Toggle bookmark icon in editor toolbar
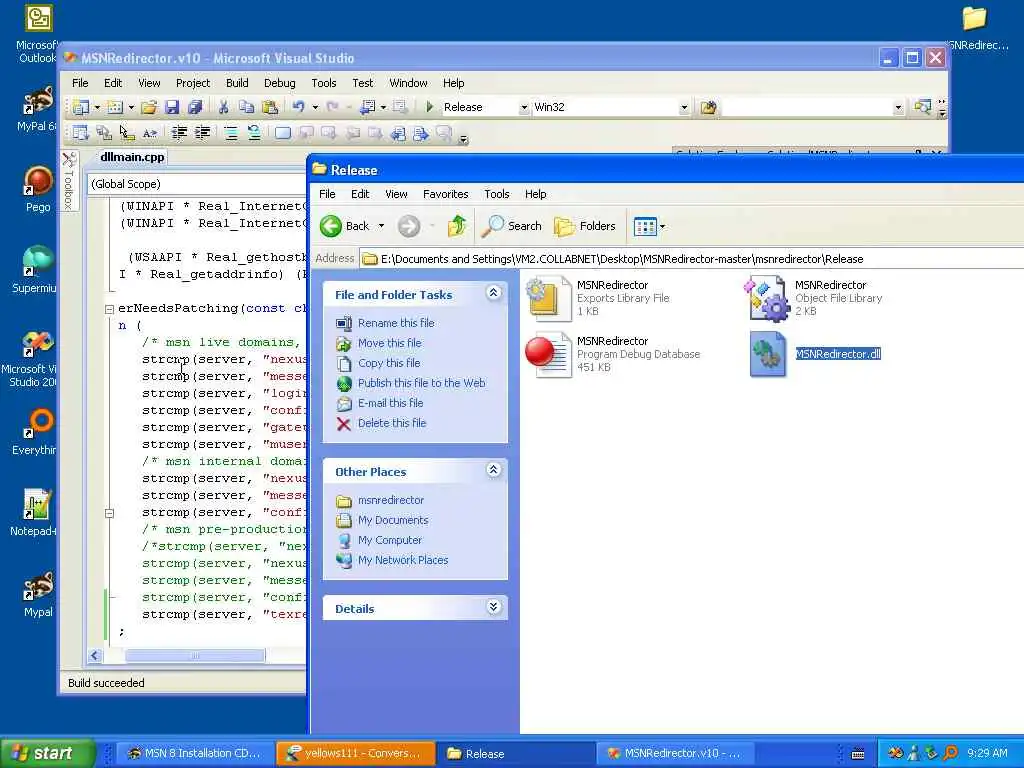The image size is (1024, 768). click(283, 133)
